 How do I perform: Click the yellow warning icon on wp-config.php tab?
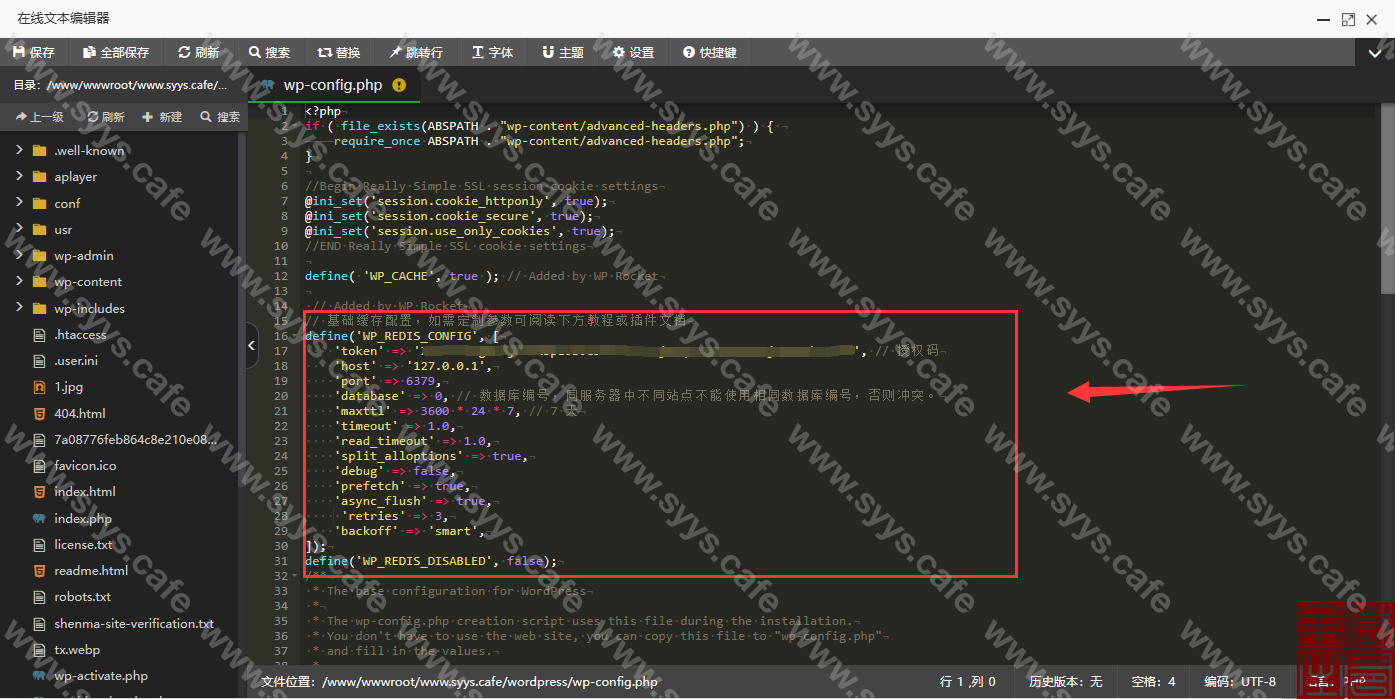click(x=400, y=86)
